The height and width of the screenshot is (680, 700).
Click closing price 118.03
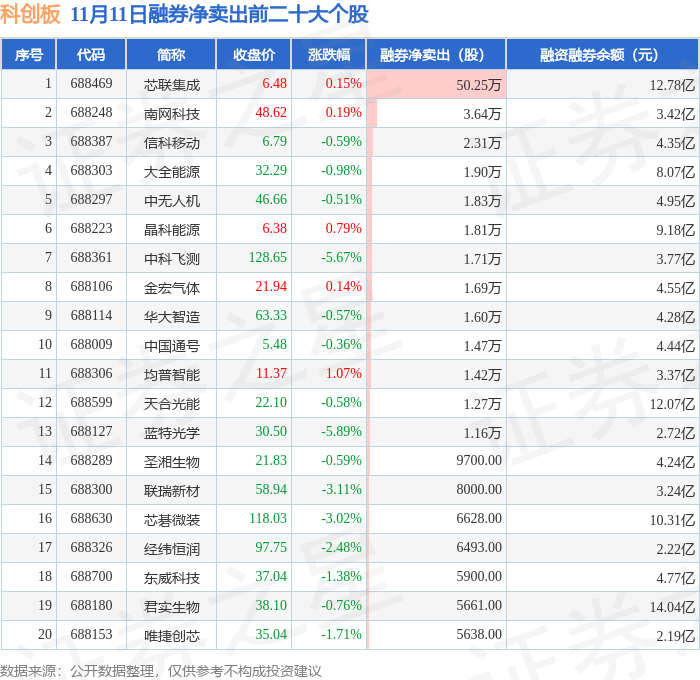pyautogui.click(x=268, y=519)
